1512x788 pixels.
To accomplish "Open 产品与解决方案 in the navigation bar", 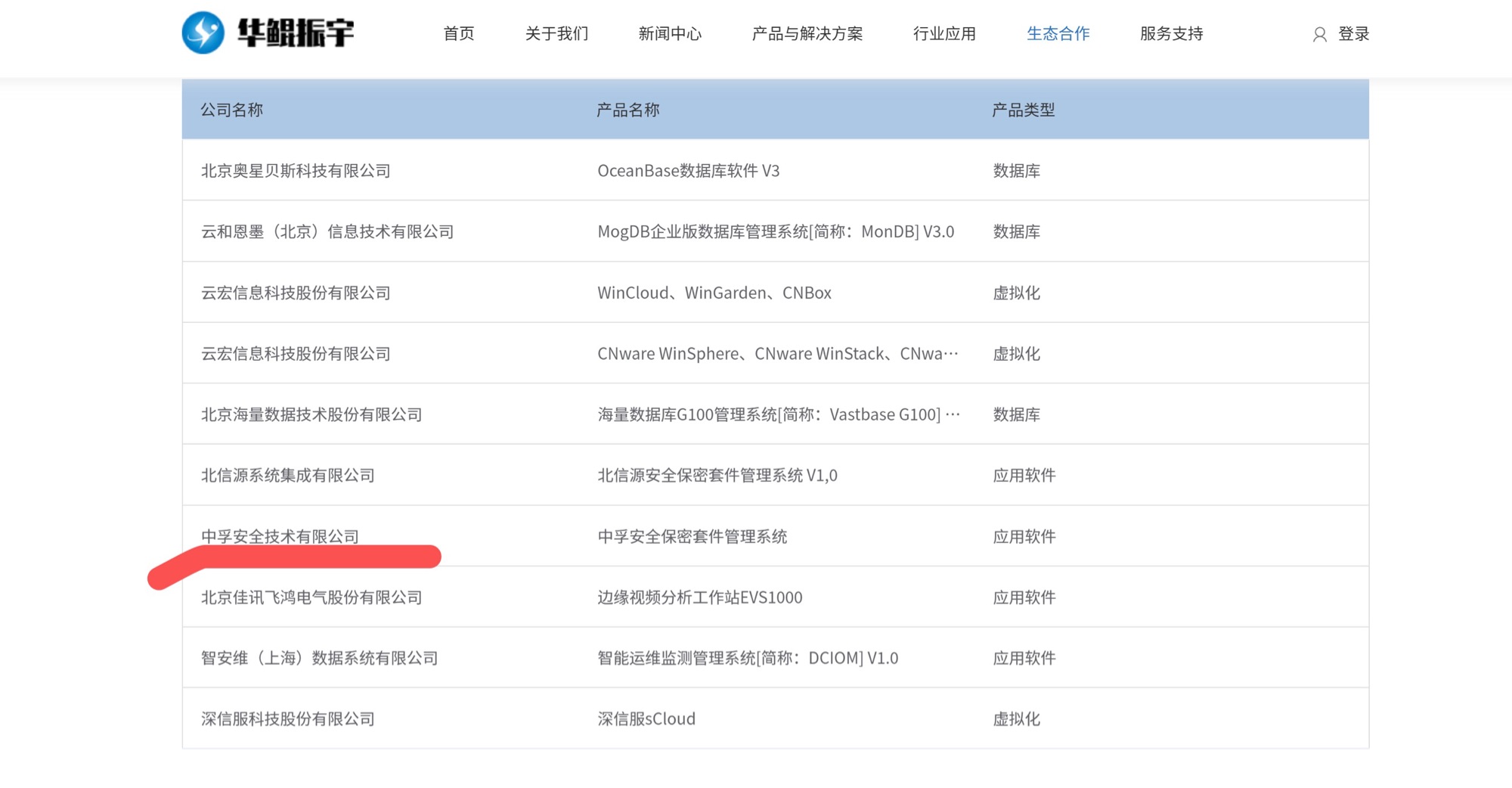I will click(x=807, y=33).
